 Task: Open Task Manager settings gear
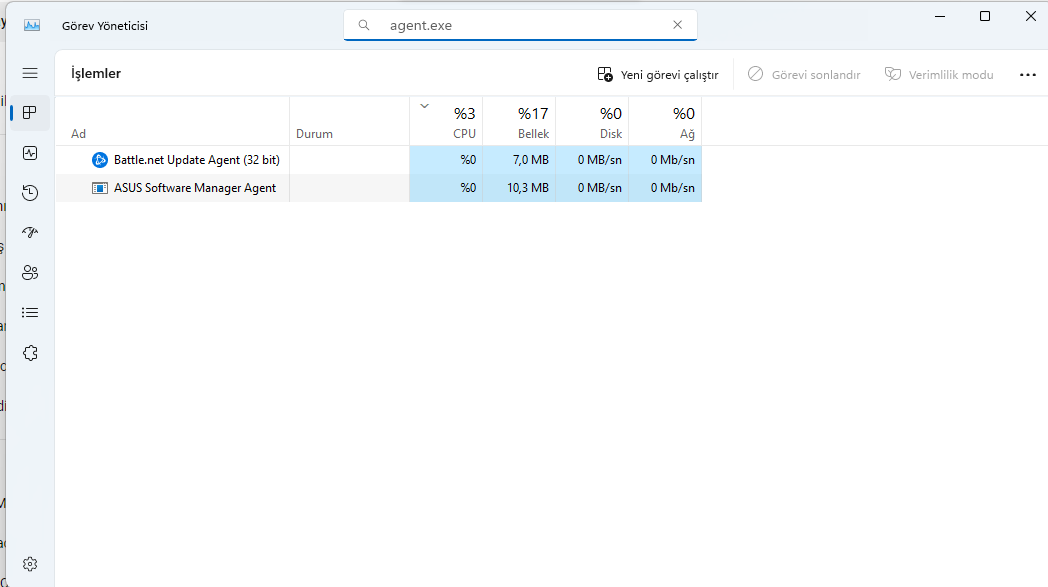coord(30,564)
